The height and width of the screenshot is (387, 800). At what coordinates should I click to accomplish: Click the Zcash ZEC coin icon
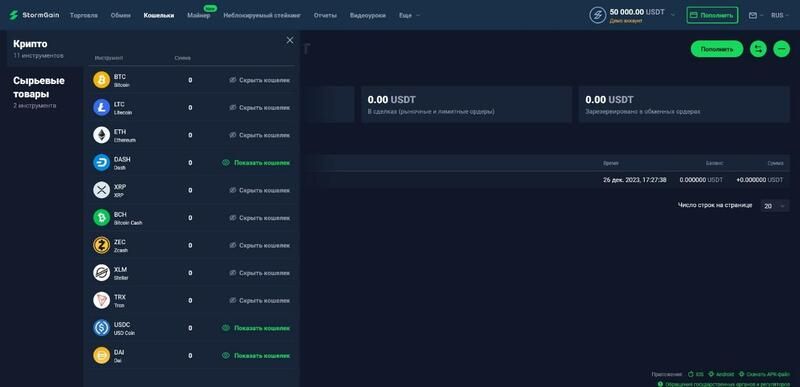(102, 245)
